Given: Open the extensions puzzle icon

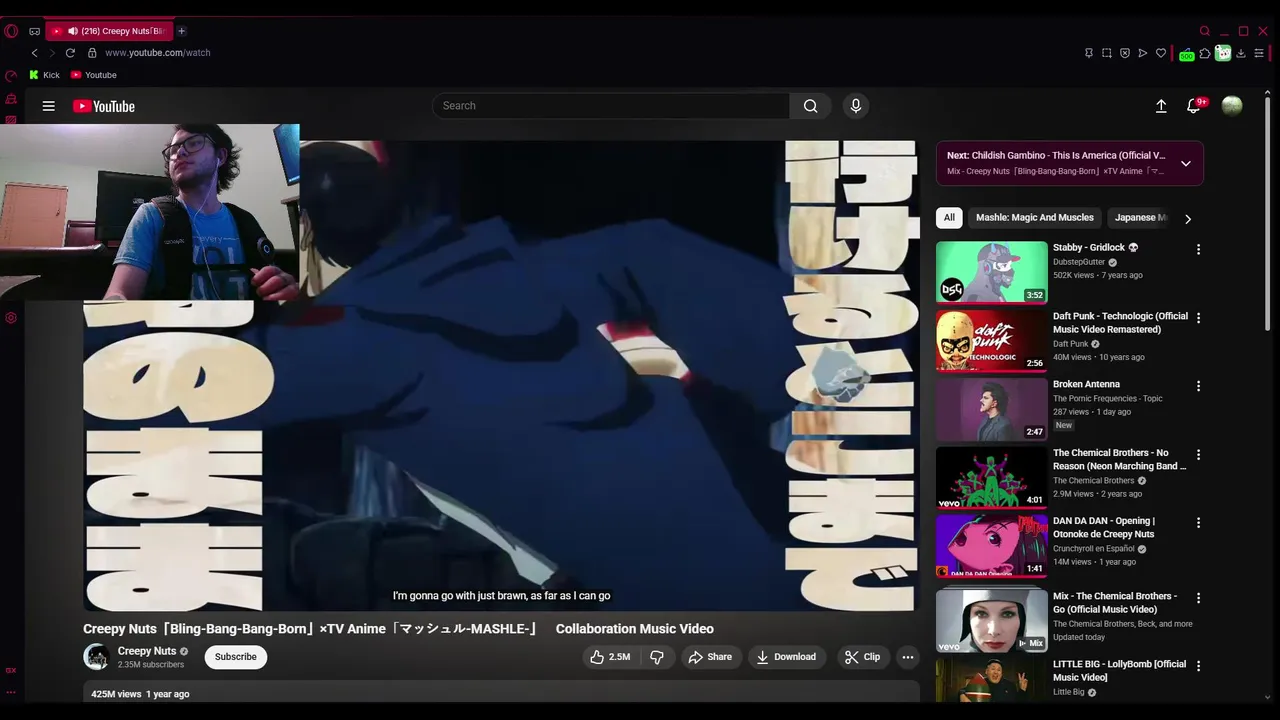Looking at the screenshot, I should coord(1205,53).
